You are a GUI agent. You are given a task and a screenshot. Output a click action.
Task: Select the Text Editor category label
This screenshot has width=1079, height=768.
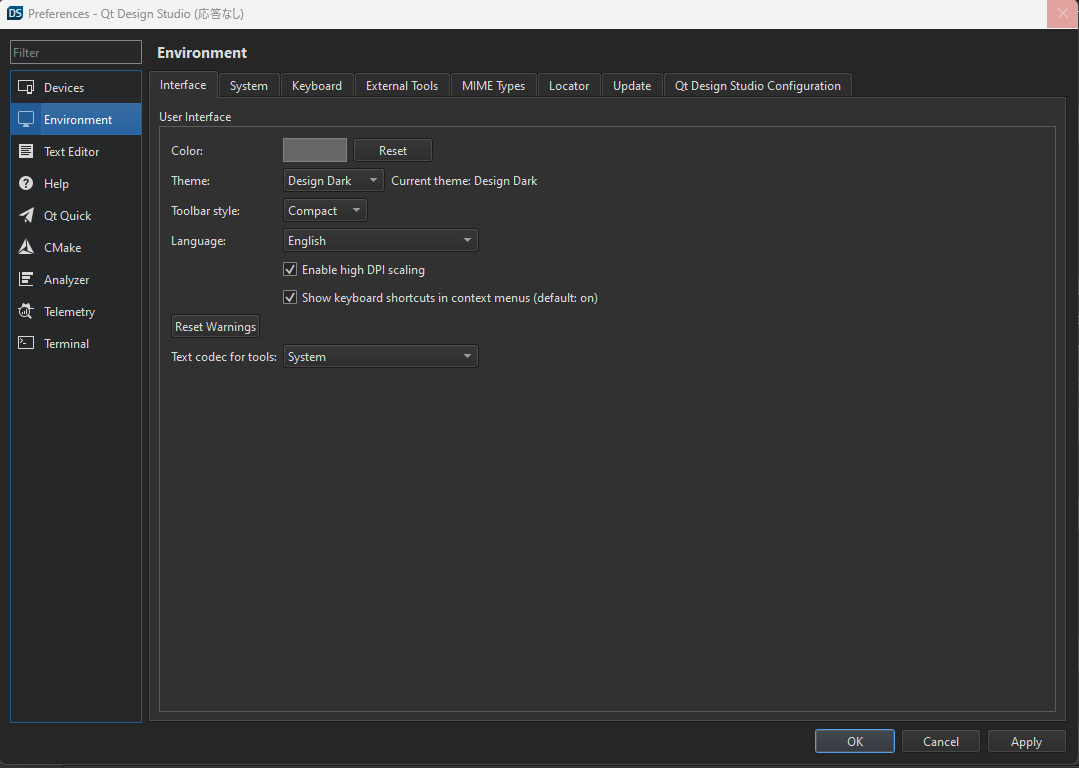[72, 151]
